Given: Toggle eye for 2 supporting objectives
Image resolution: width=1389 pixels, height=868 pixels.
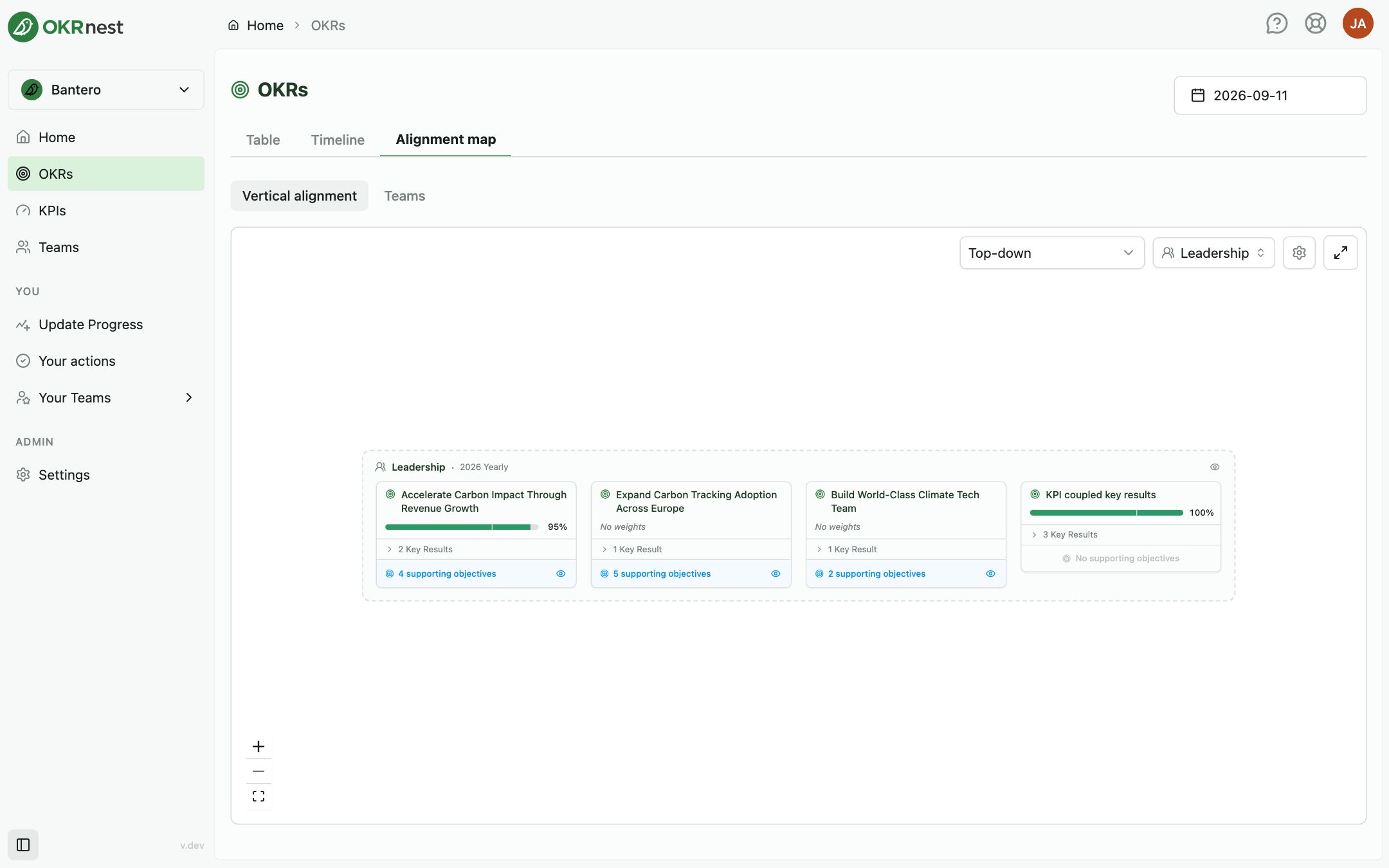Looking at the screenshot, I should 990,574.
